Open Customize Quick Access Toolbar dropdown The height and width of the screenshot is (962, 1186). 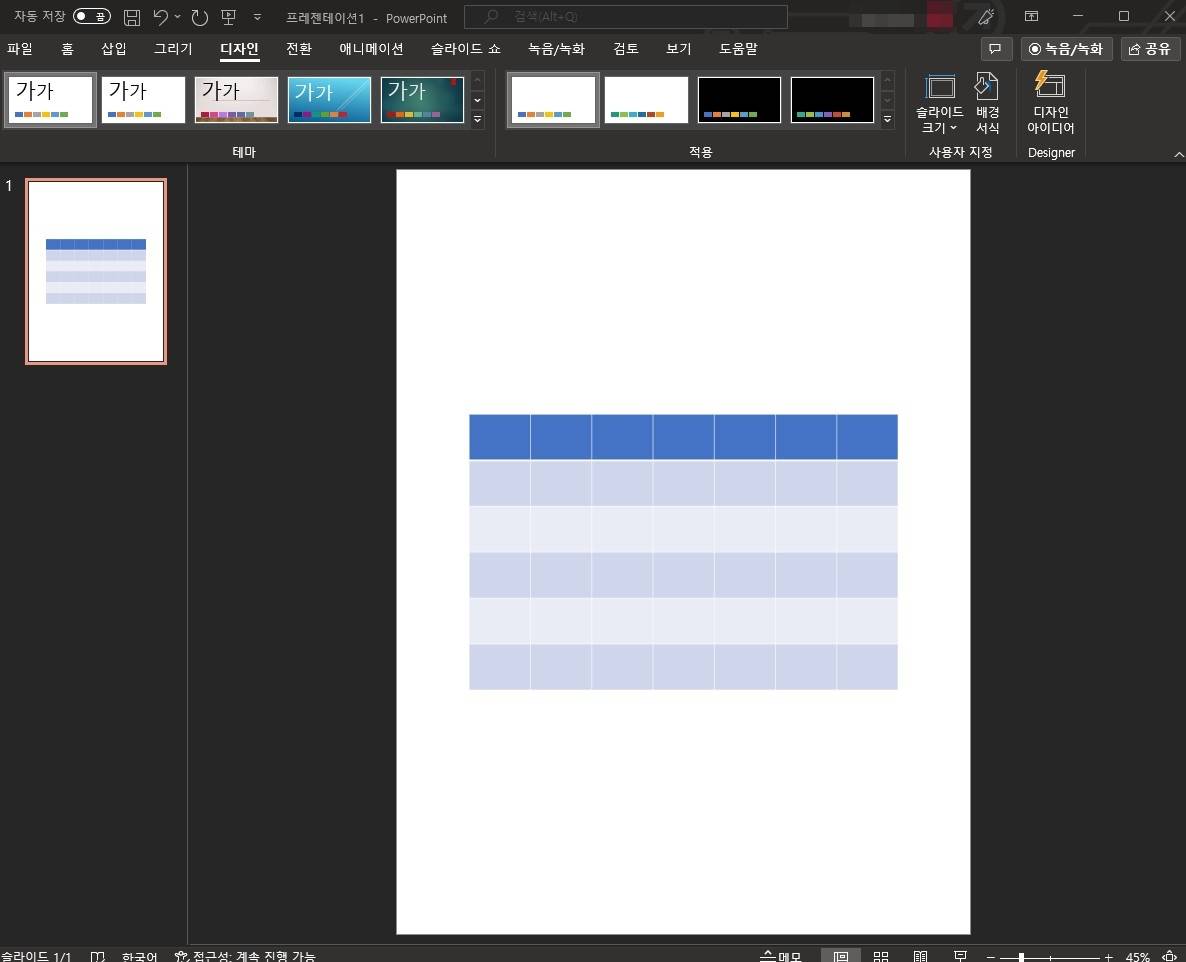click(x=257, y=17)
